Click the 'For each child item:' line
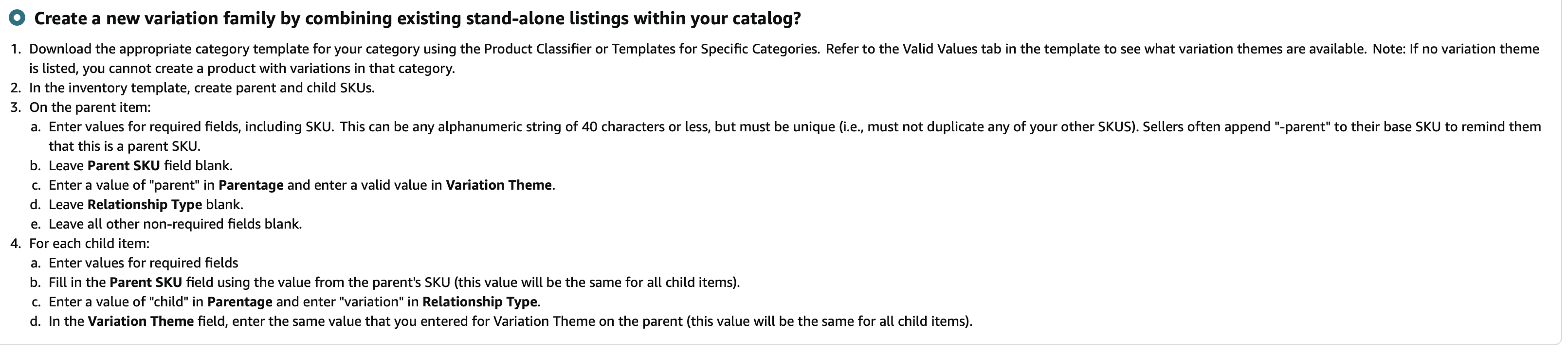 89,244
